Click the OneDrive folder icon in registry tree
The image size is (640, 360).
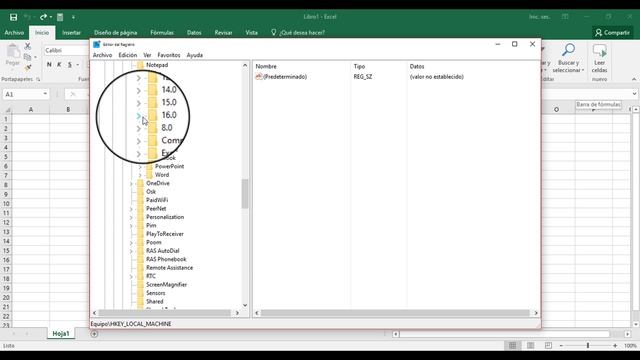(140, 183)
